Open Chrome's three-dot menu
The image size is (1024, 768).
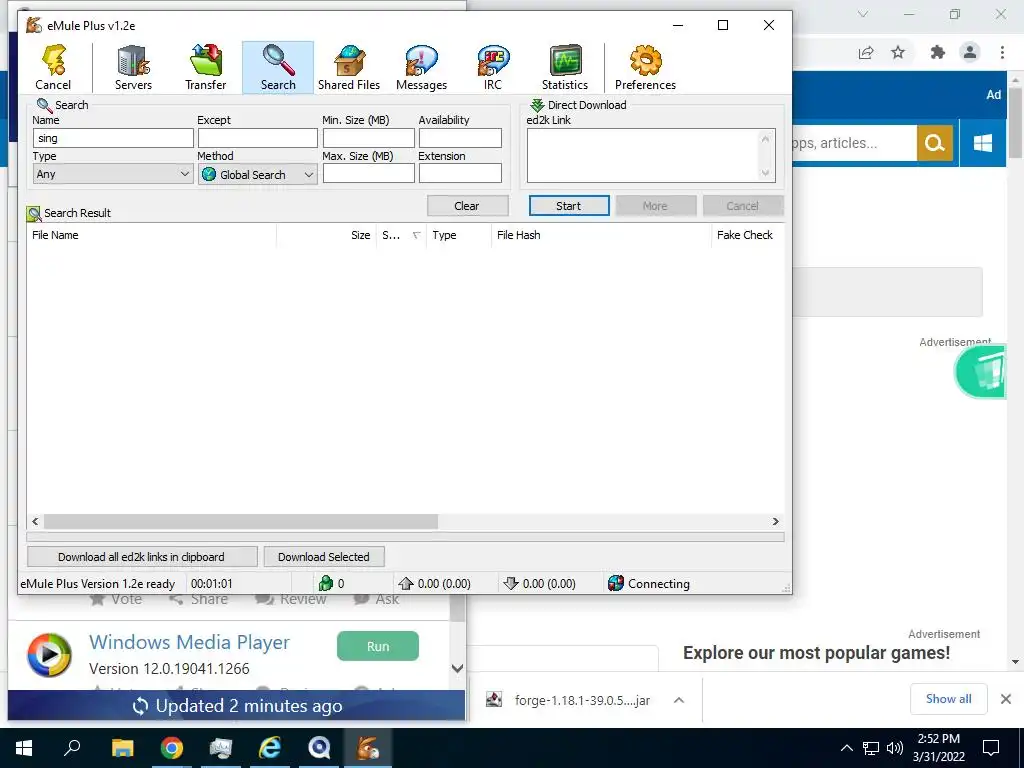pos(1002,52)
